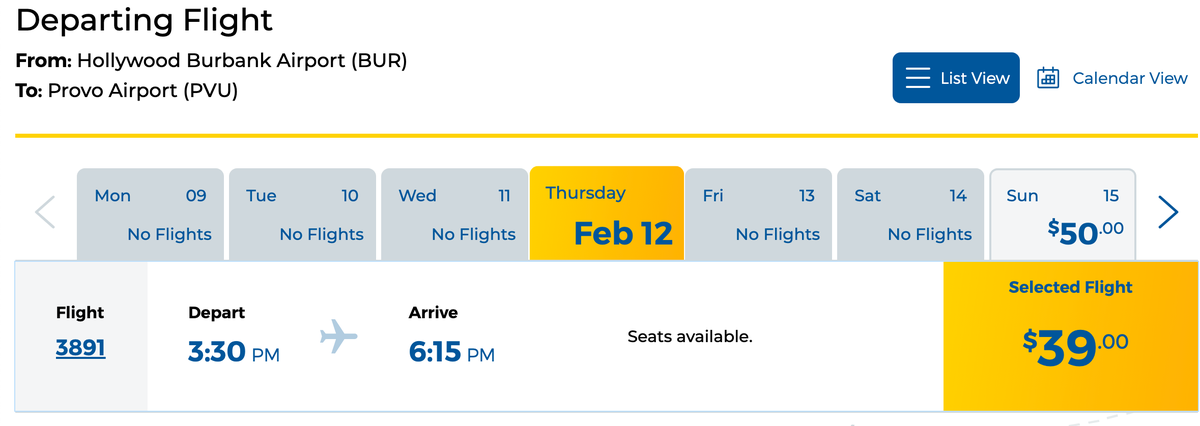Choose Sun 15 with $50.00 fare
This screenshot has width=1200, height=426.
click(x=1063, y=214)
